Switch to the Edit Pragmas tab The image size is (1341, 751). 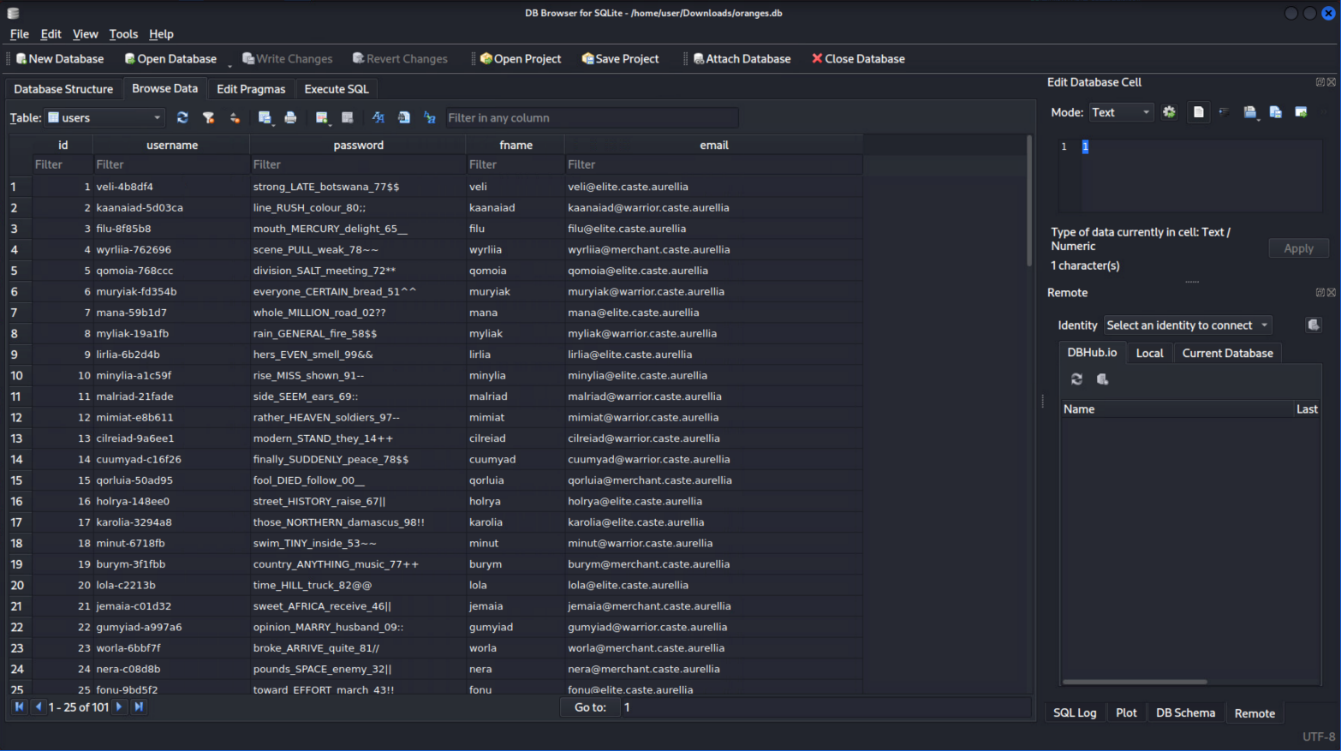(251, 89)
